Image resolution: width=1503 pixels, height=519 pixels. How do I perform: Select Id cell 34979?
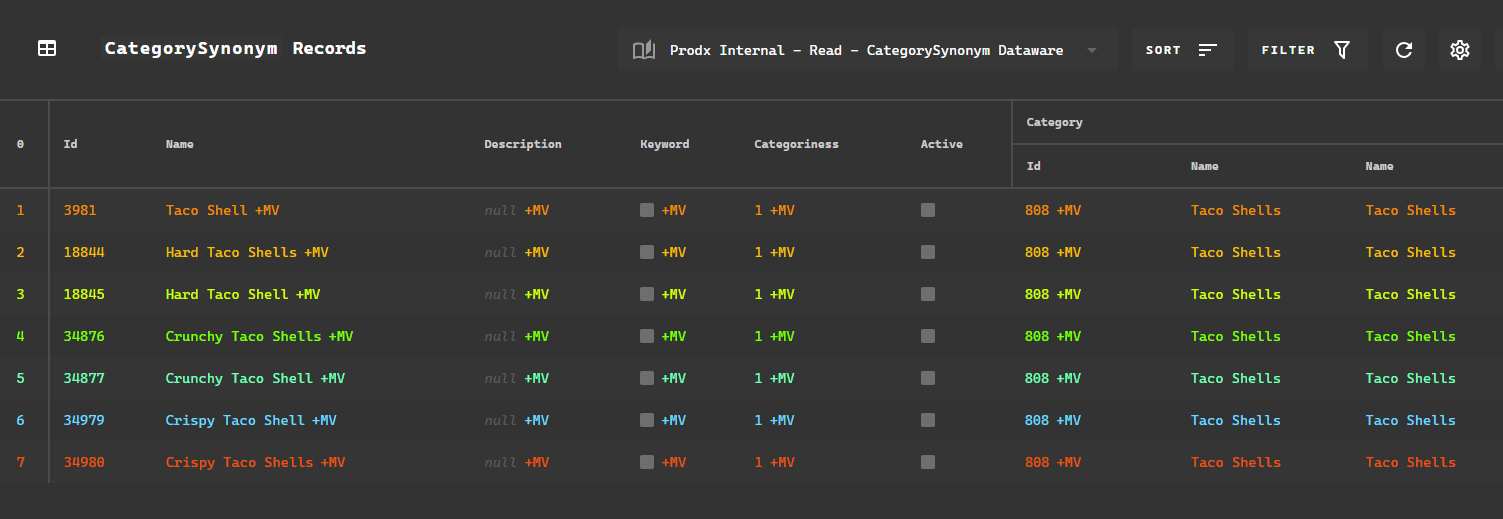[84, 420]
